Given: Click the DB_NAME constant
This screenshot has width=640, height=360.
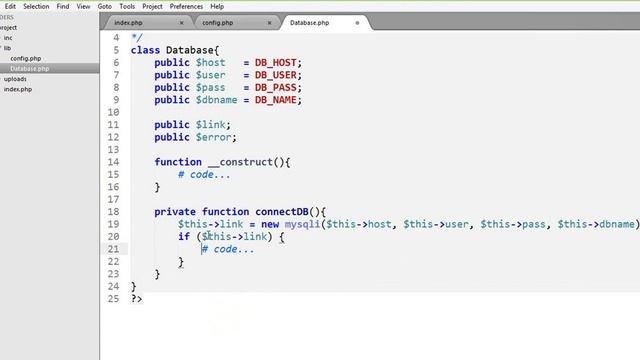Looking at the screenshot, I should click(276, 100).
